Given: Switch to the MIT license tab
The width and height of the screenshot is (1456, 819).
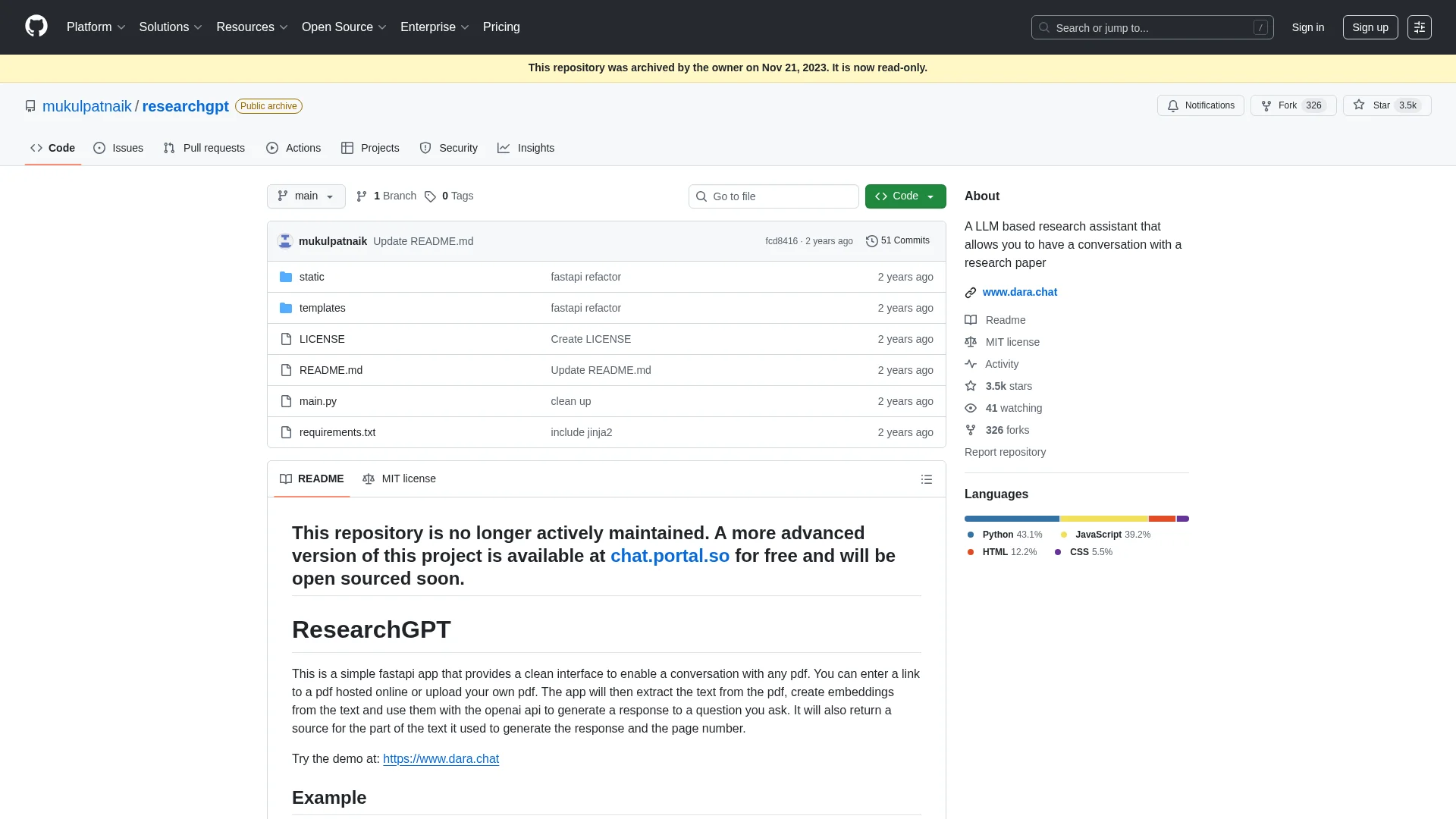Looking at the screenshot, I should [399, 479].
